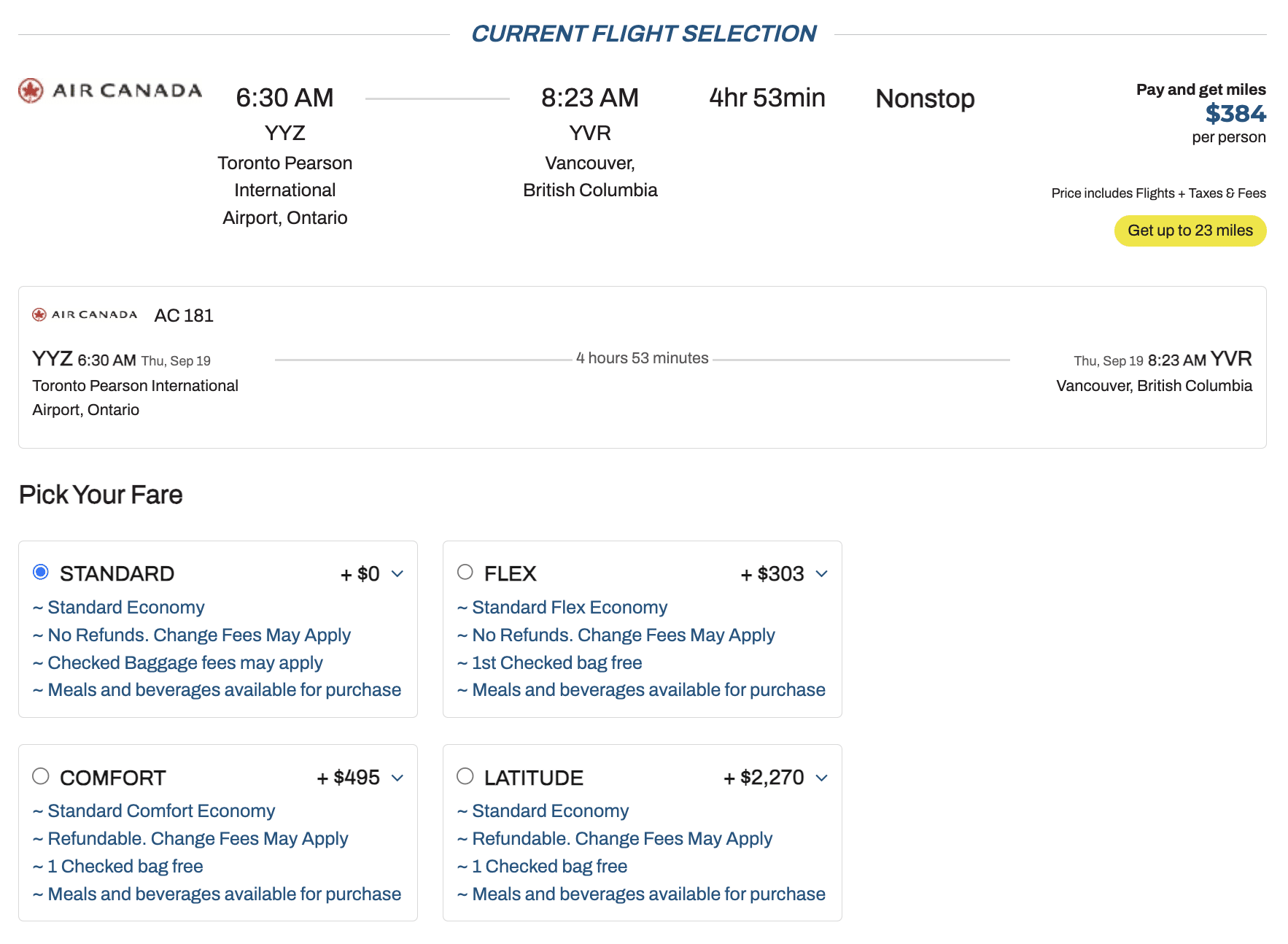1288x944 pixels.
Task: Select the STANDARD fare radio button
Action: click(x=41, y=572)
